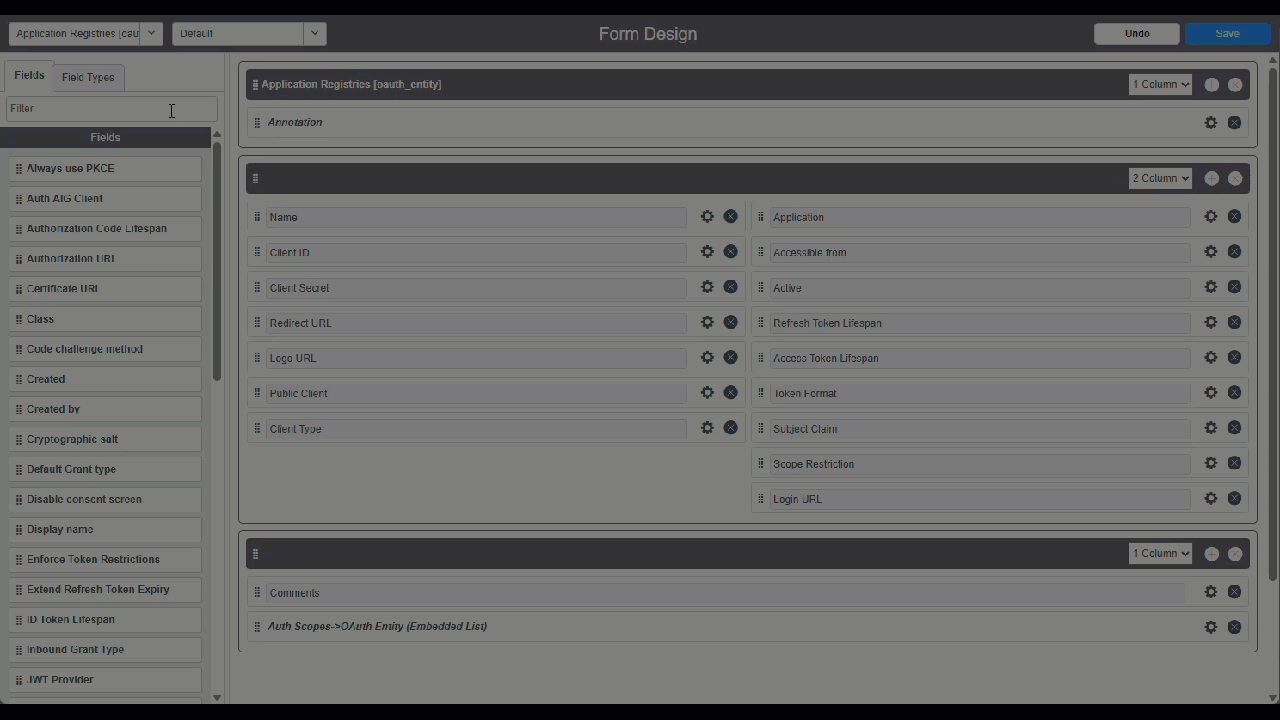The height and width of the screenshot is (720, 1280).
Task: Switch to the Field Types tab
Action: click(x=88, y=77)
